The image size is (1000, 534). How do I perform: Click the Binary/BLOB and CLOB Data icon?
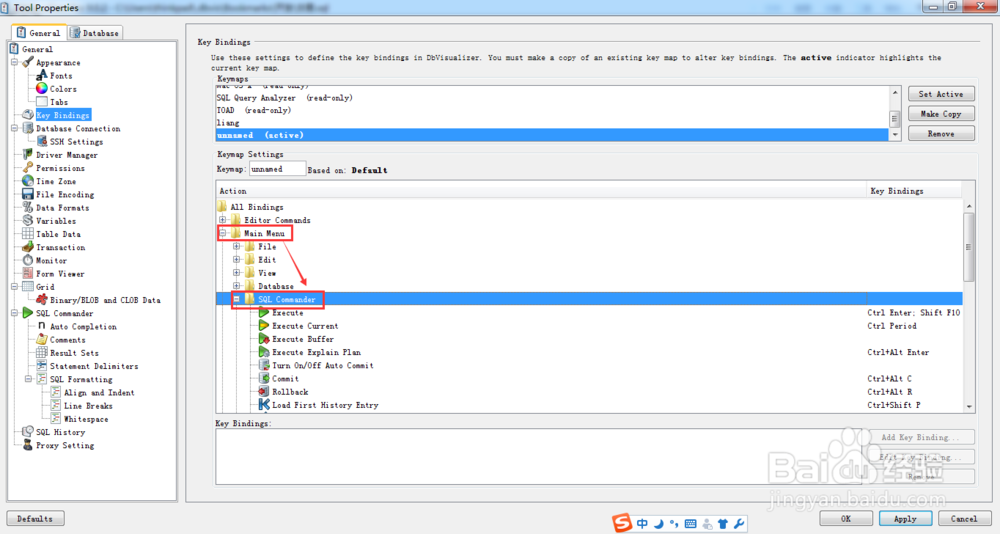[x=41, y=300]
